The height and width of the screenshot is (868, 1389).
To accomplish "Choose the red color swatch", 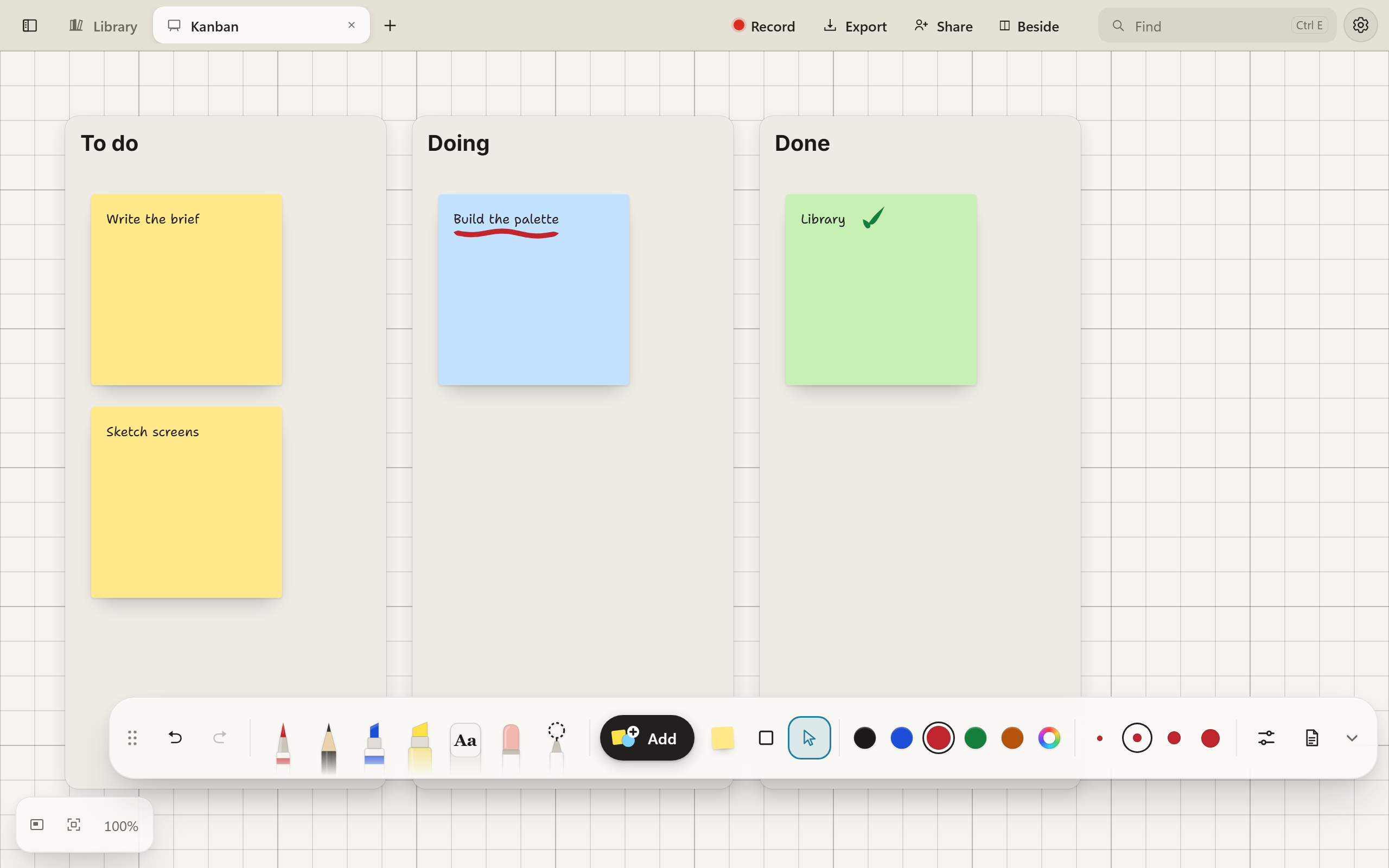I will [x=939, y=738].
